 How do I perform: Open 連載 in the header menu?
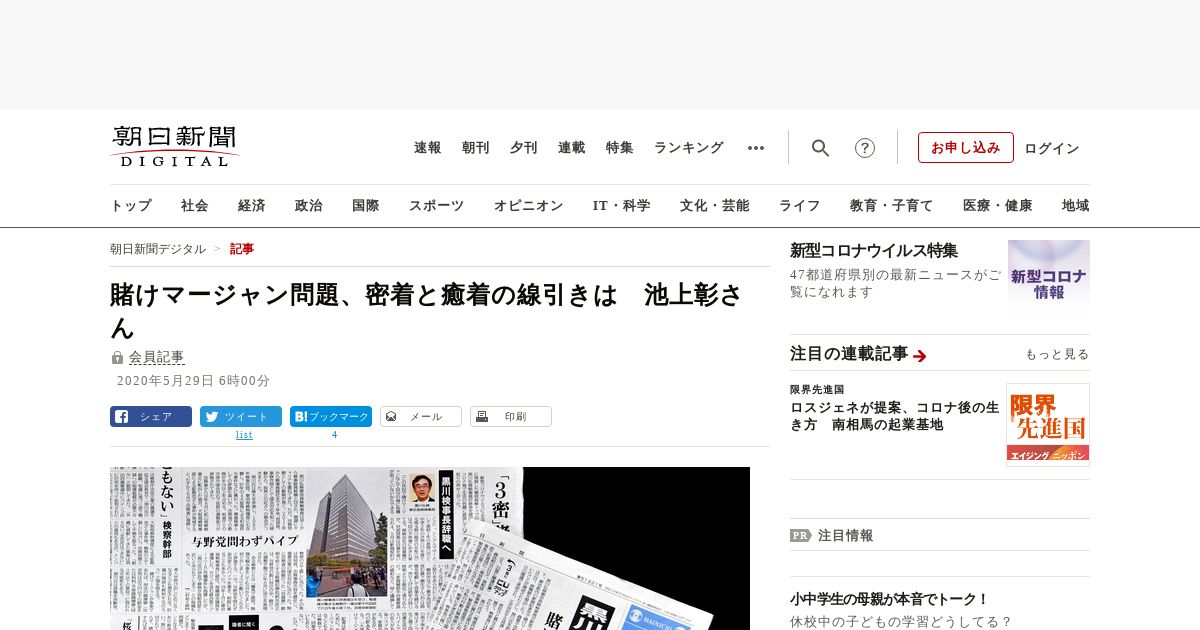572,148
